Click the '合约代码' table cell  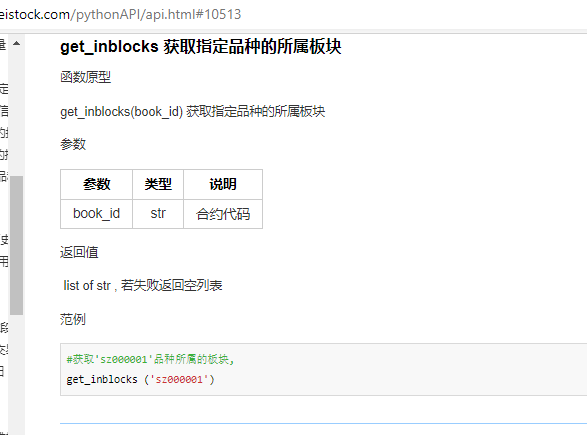pyautogui.click(x=223, y=214)
